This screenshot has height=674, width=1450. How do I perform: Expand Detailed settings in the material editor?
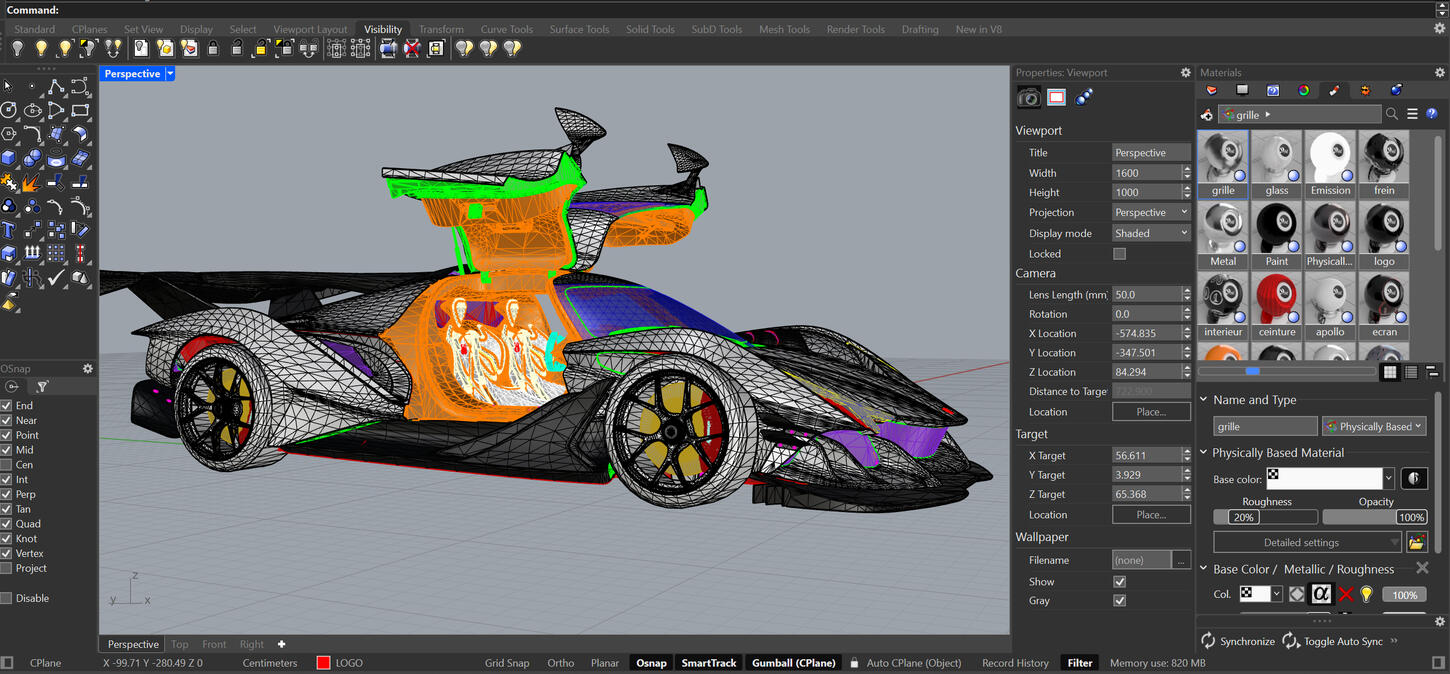tap(1305, 541)
